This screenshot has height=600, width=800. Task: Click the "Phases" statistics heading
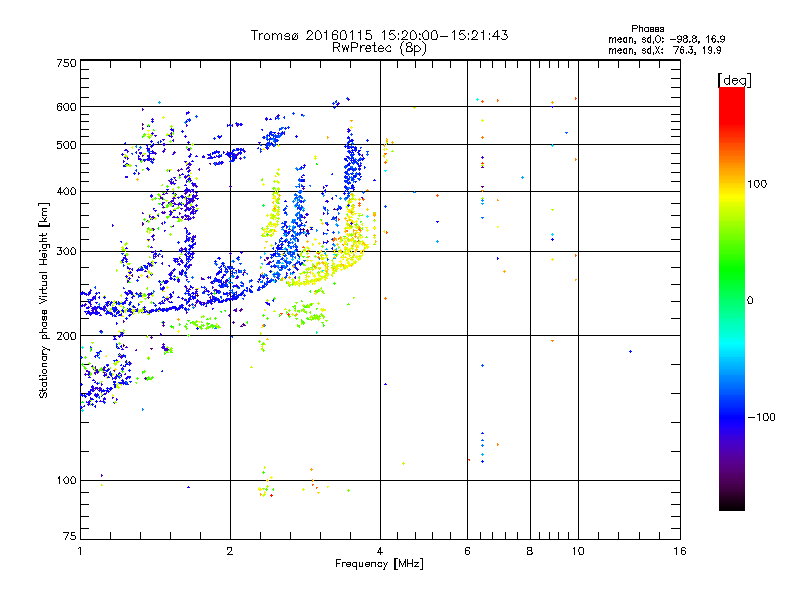pyautogui.click(x=647, y=29)
